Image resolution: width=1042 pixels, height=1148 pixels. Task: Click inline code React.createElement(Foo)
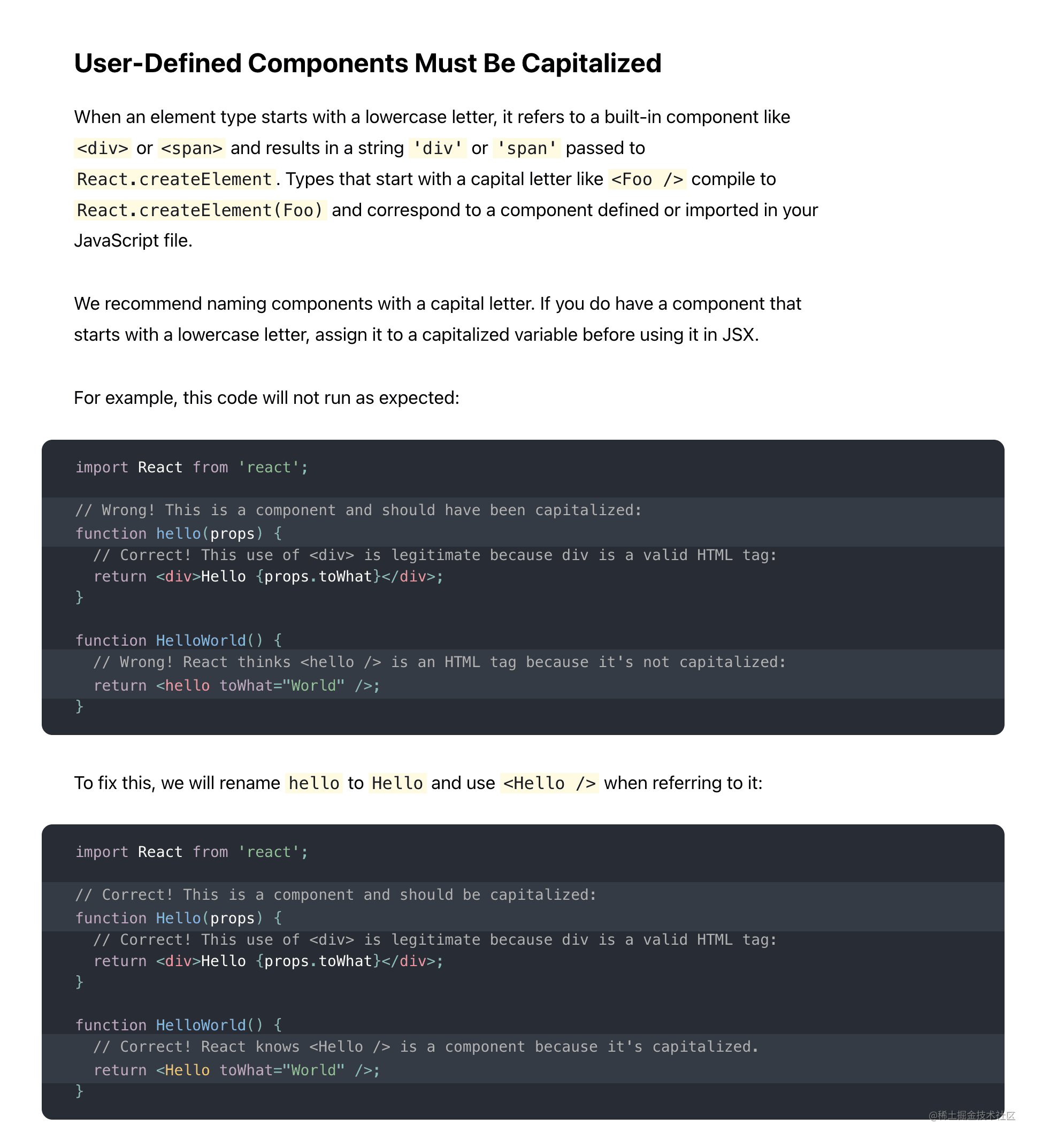[x=201, y=210]
